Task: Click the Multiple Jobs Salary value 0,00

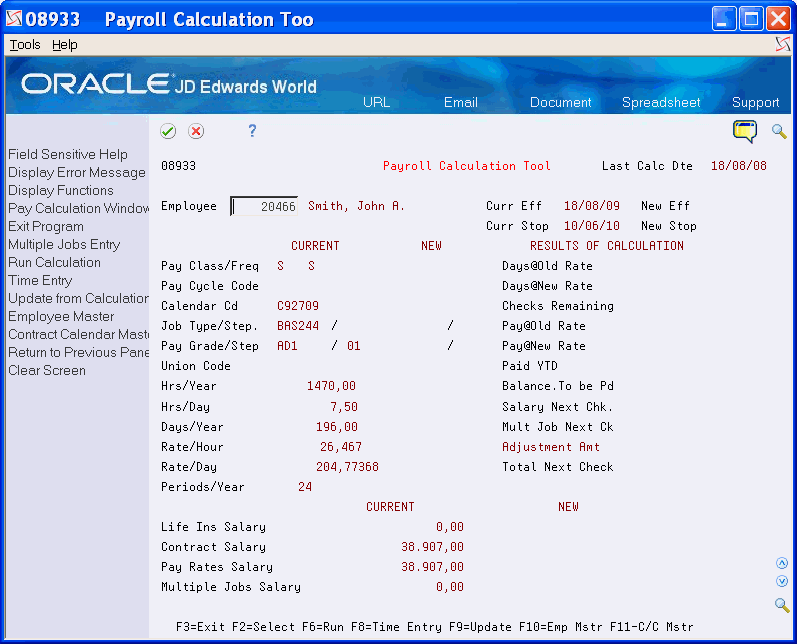Action: click(450, 587)
